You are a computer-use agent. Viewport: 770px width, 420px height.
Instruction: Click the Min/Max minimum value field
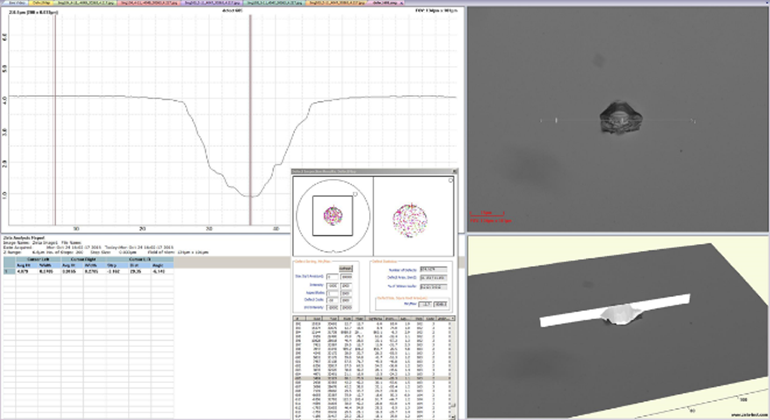425,304
